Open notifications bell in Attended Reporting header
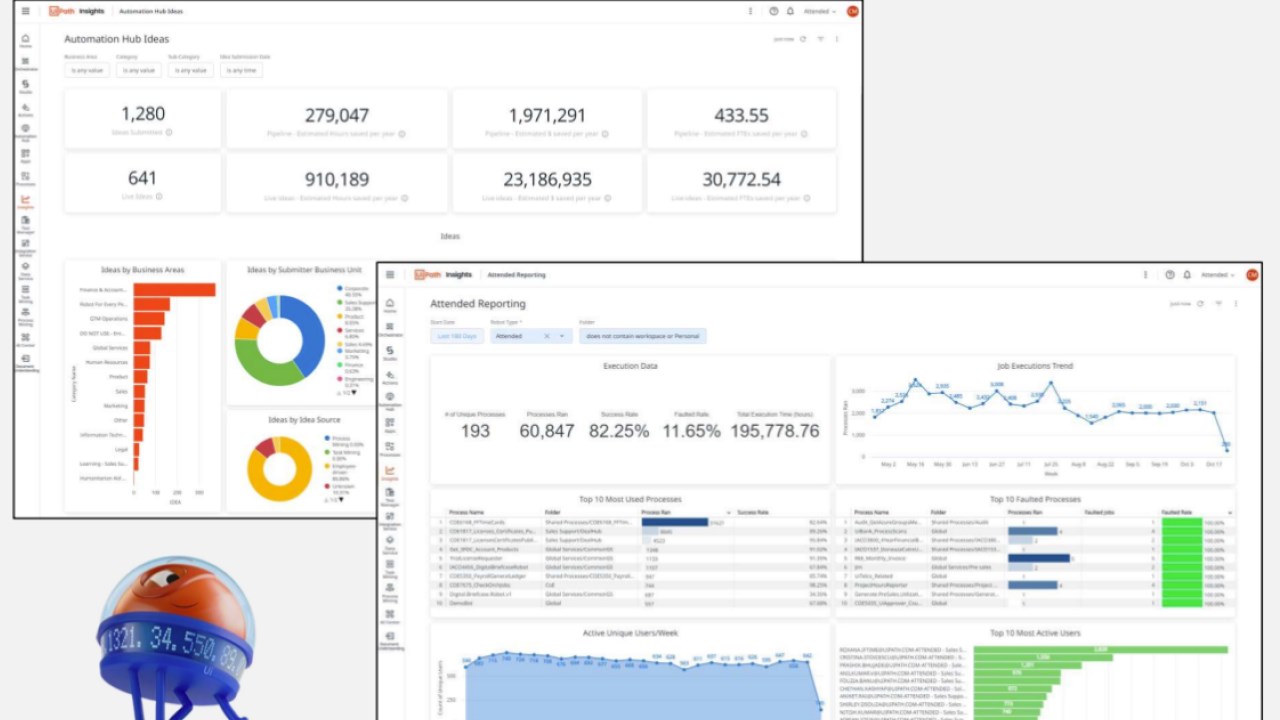 pos(1187,274)
